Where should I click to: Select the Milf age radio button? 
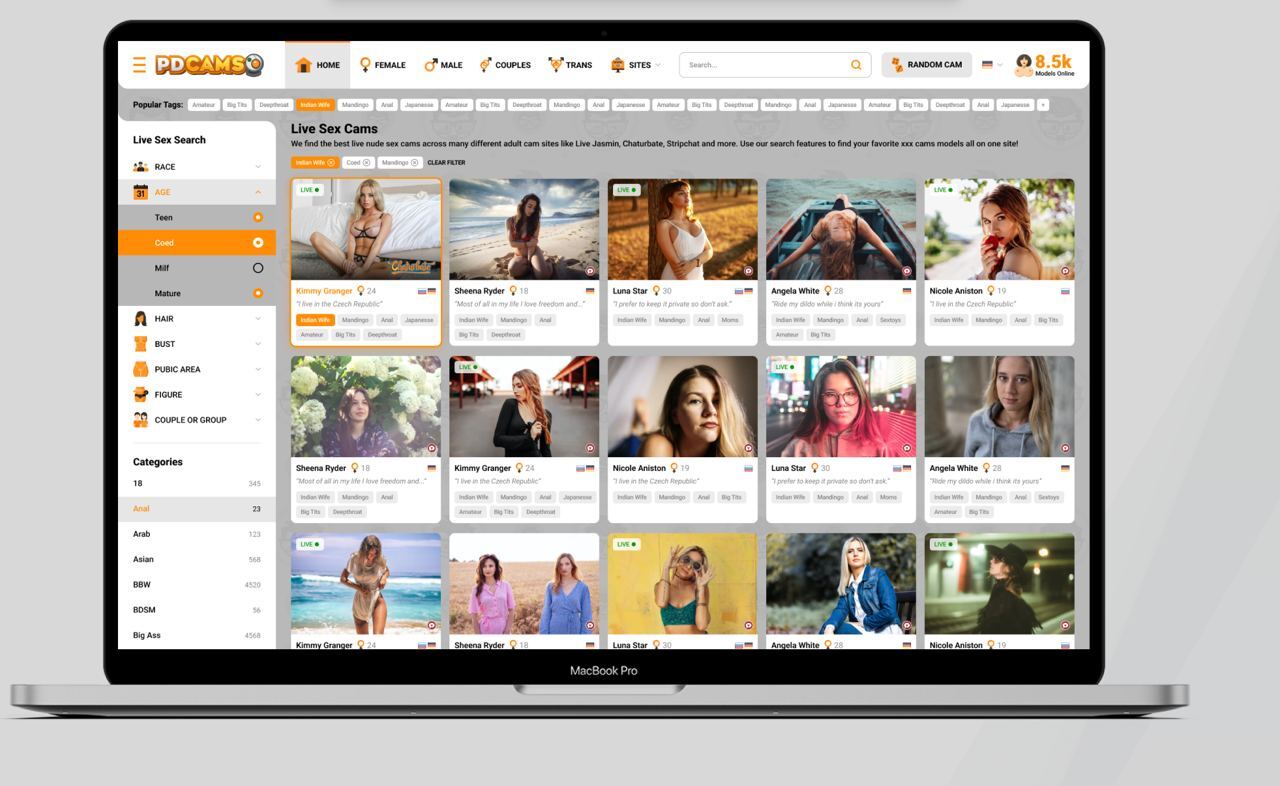tap(257, 268)
